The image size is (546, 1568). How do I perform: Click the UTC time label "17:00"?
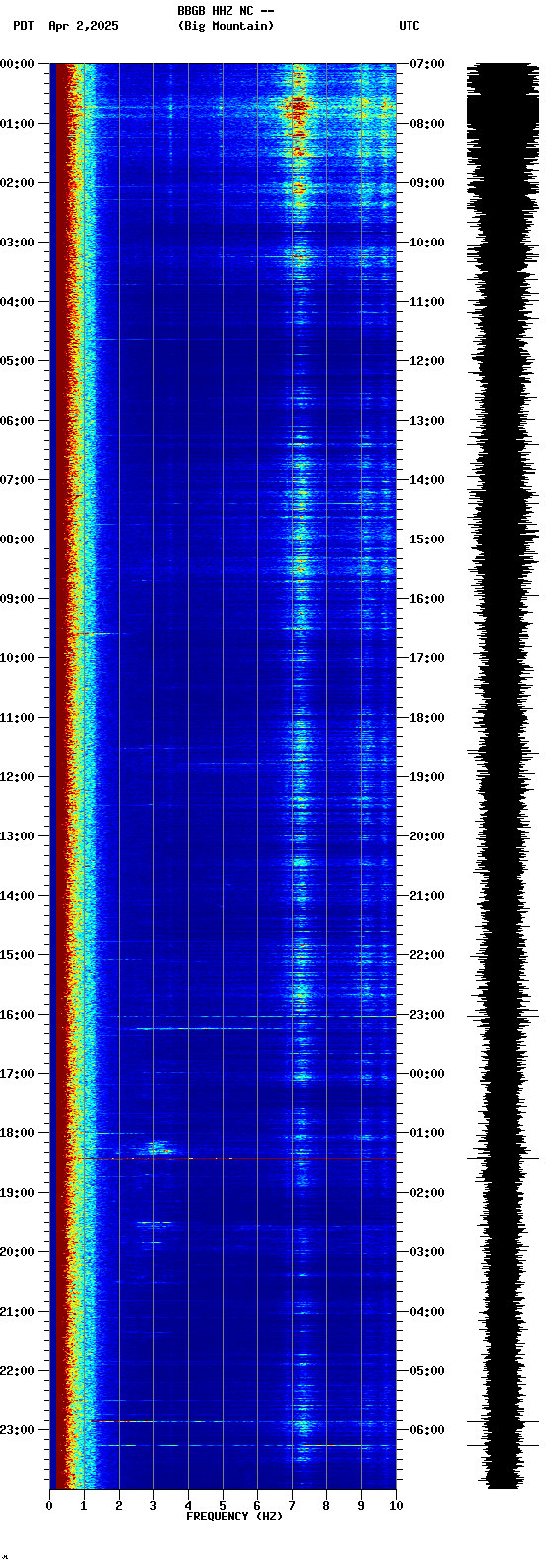[427, 658]
